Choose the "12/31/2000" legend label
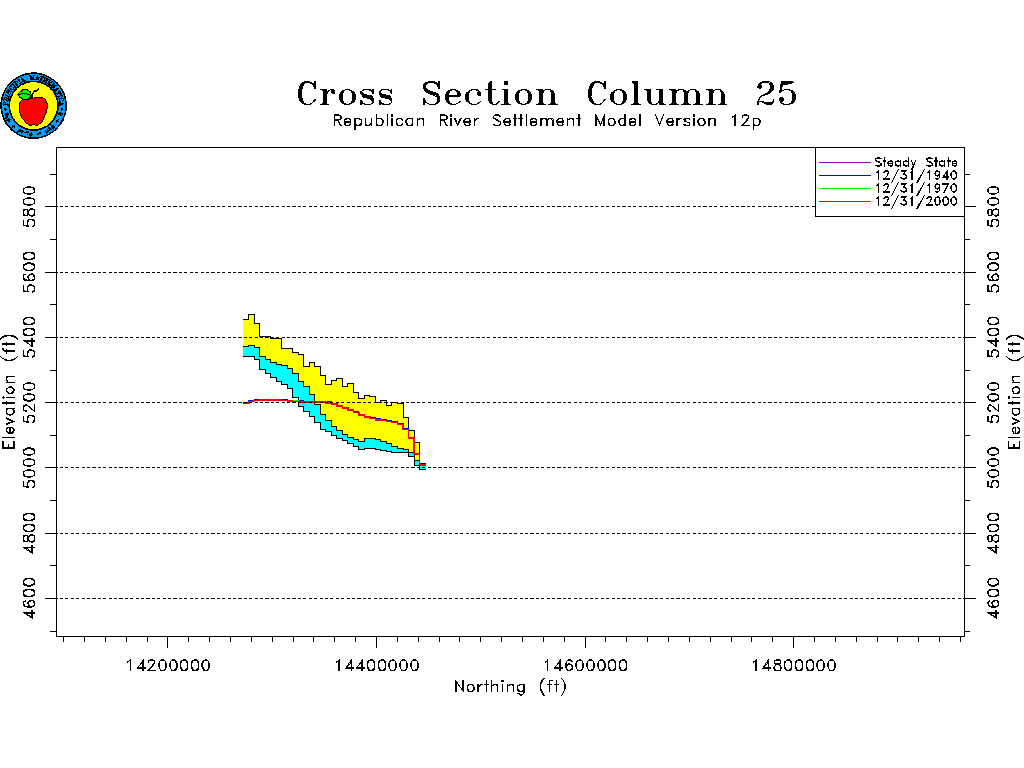Screen dimensions: 1024x768 point(916,201)
